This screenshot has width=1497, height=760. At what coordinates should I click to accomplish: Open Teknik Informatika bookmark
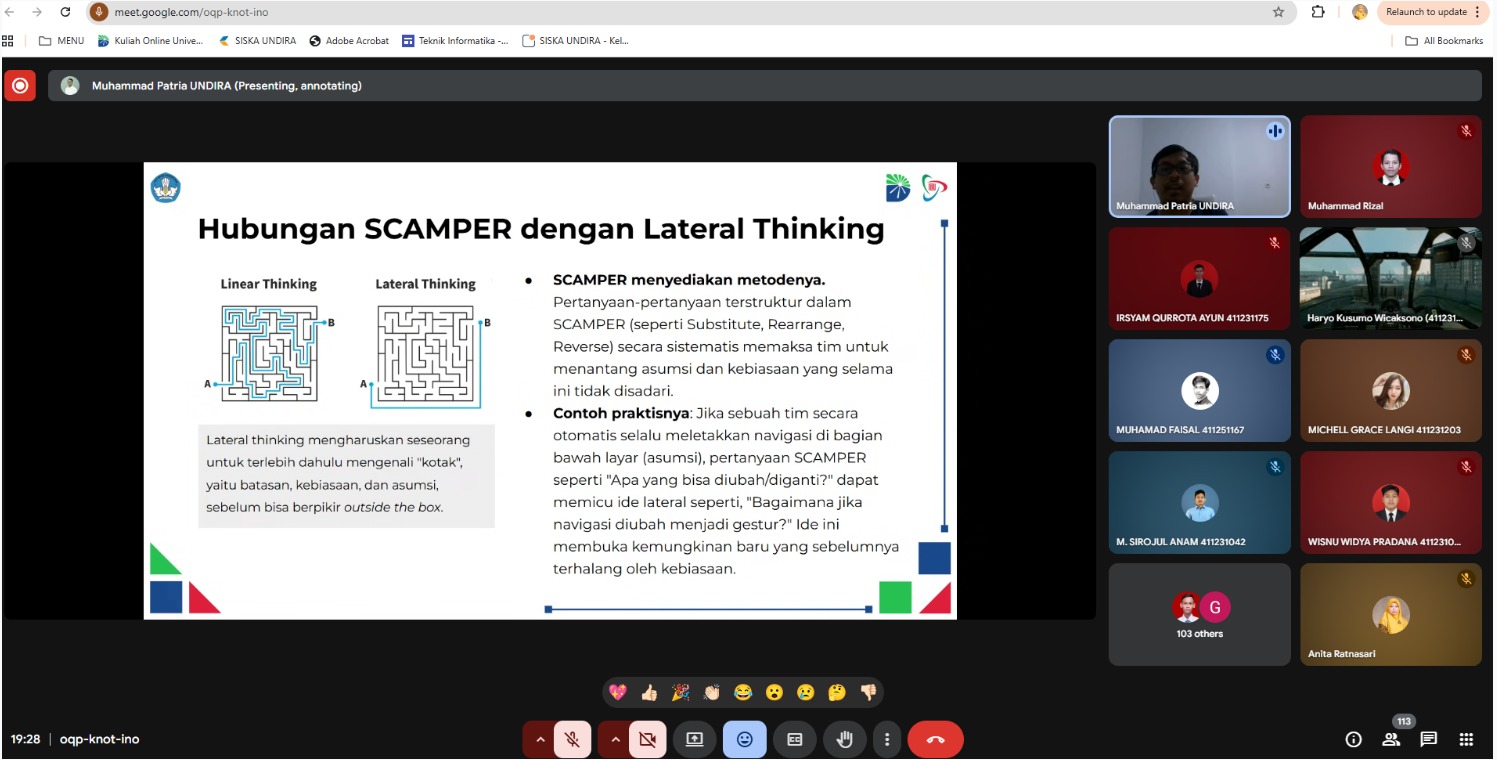(455, 41)
